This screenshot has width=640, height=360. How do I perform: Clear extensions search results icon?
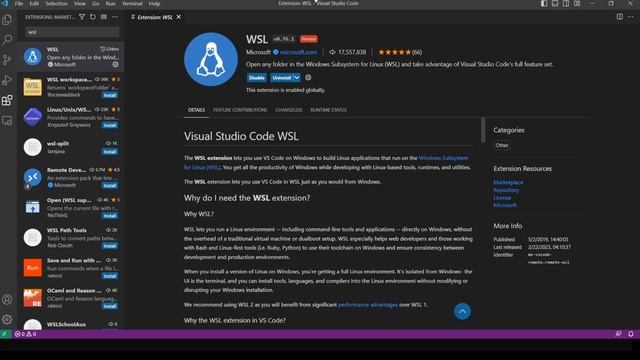(x=104, y=17)
